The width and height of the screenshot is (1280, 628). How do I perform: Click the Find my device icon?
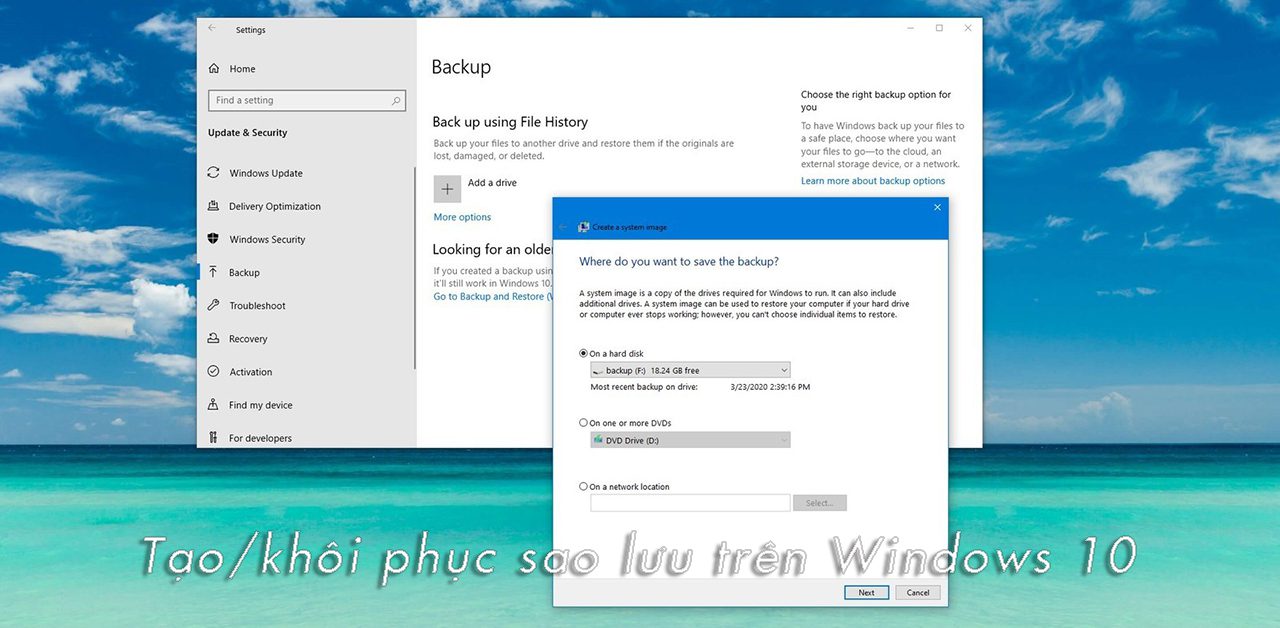tap(213, 405)
